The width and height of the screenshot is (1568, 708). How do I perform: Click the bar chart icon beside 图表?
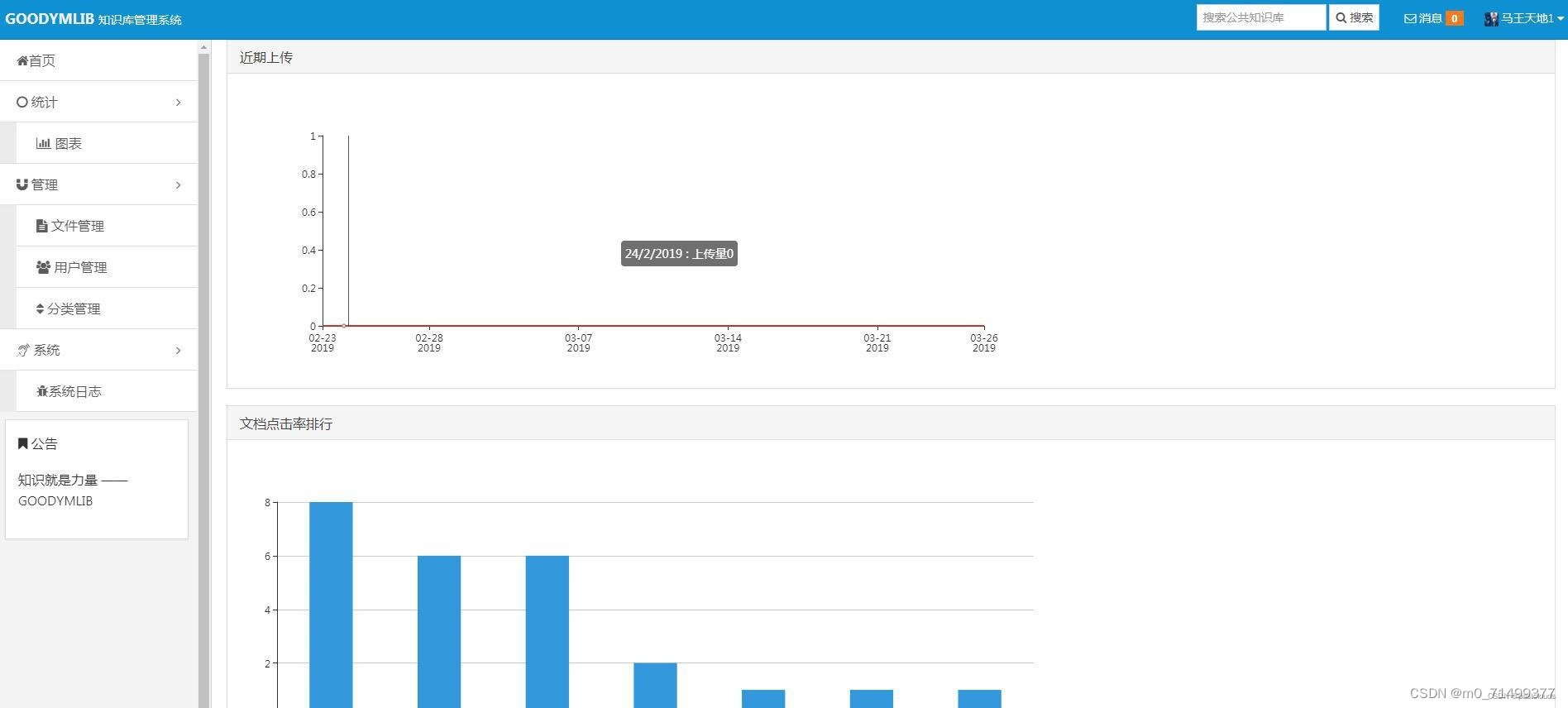point(43,143)
